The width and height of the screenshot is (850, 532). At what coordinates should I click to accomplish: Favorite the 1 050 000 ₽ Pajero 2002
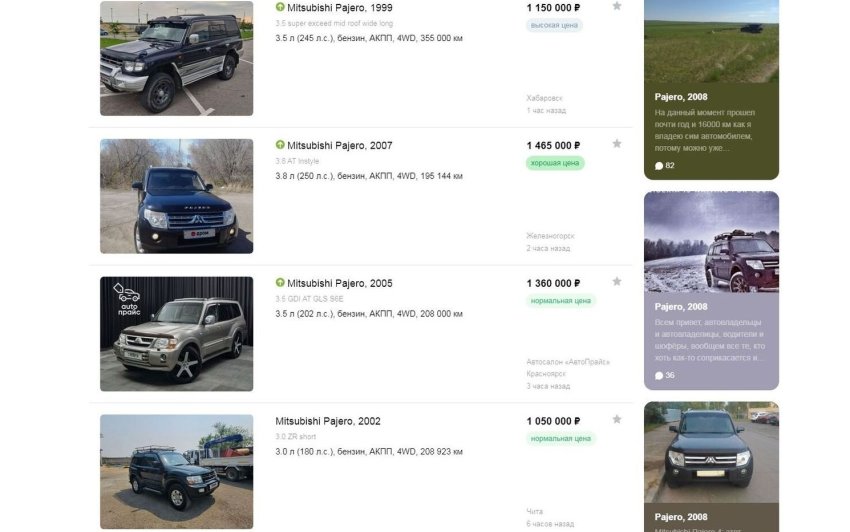pos(617,420)
